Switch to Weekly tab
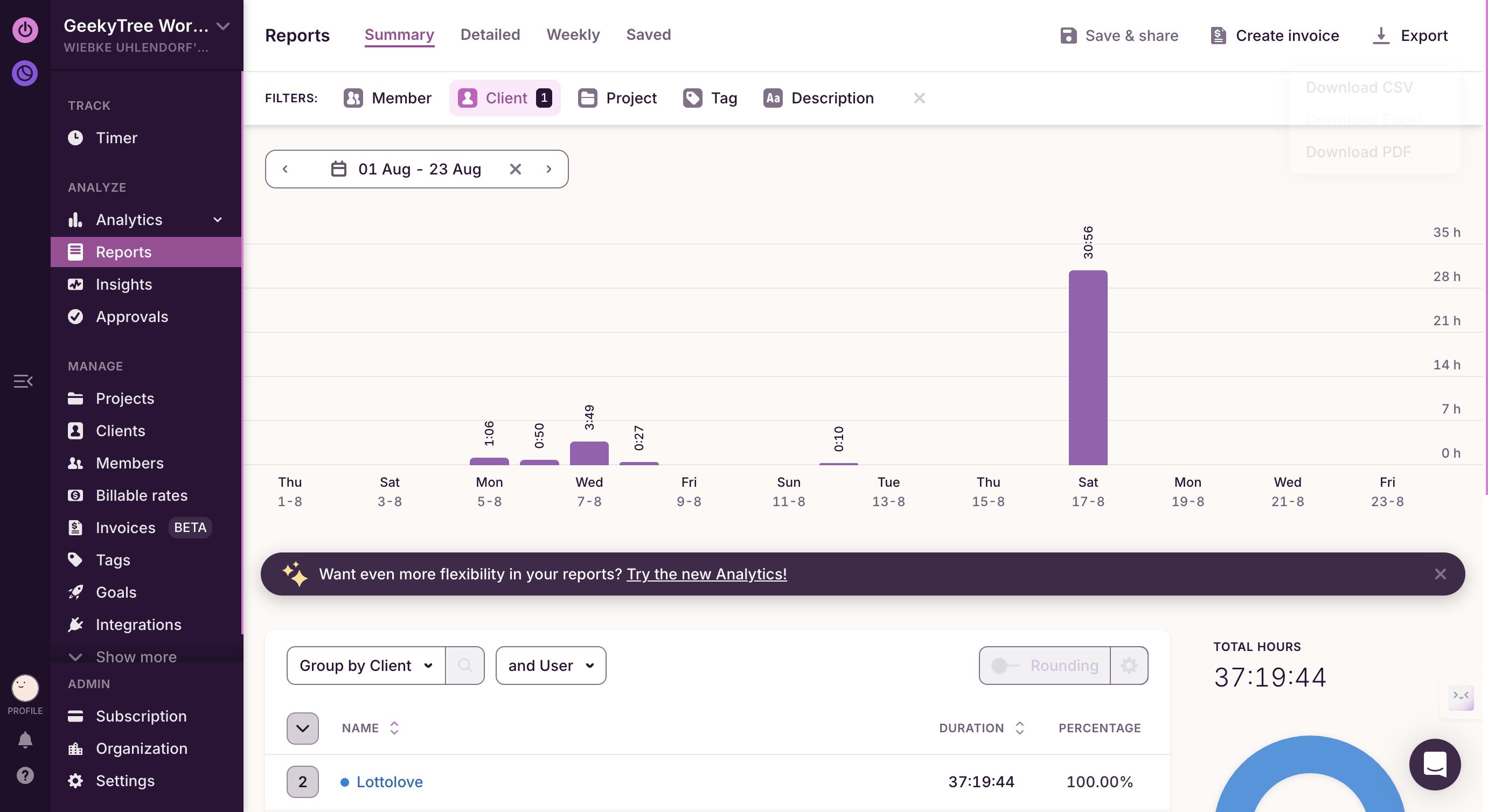The height and width of the screenshot is (812, 1488). coord(573,34)
